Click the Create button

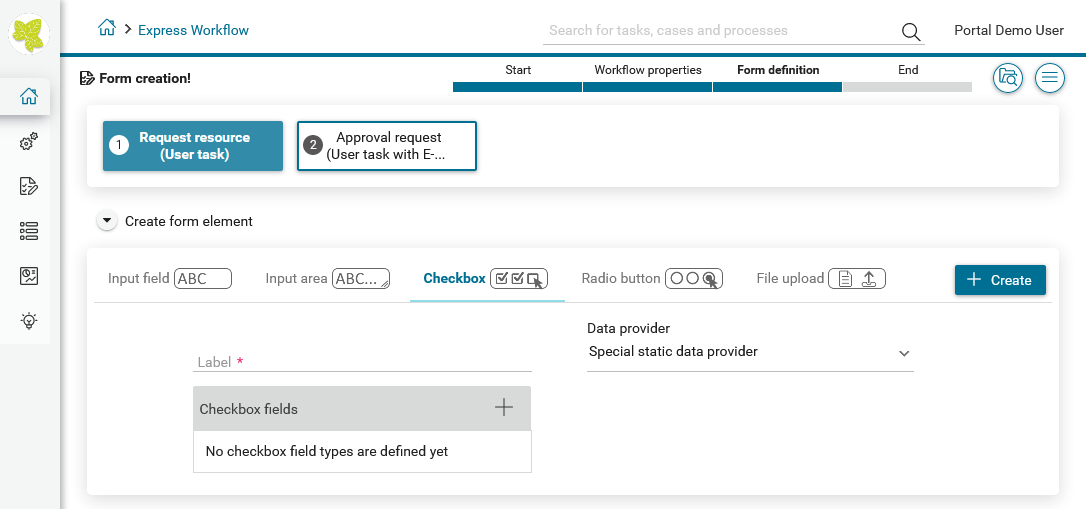[1000, 280]
